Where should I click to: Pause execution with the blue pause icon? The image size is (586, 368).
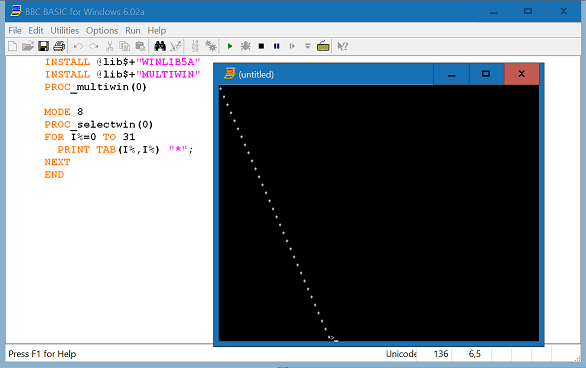(x=277, y=46)
